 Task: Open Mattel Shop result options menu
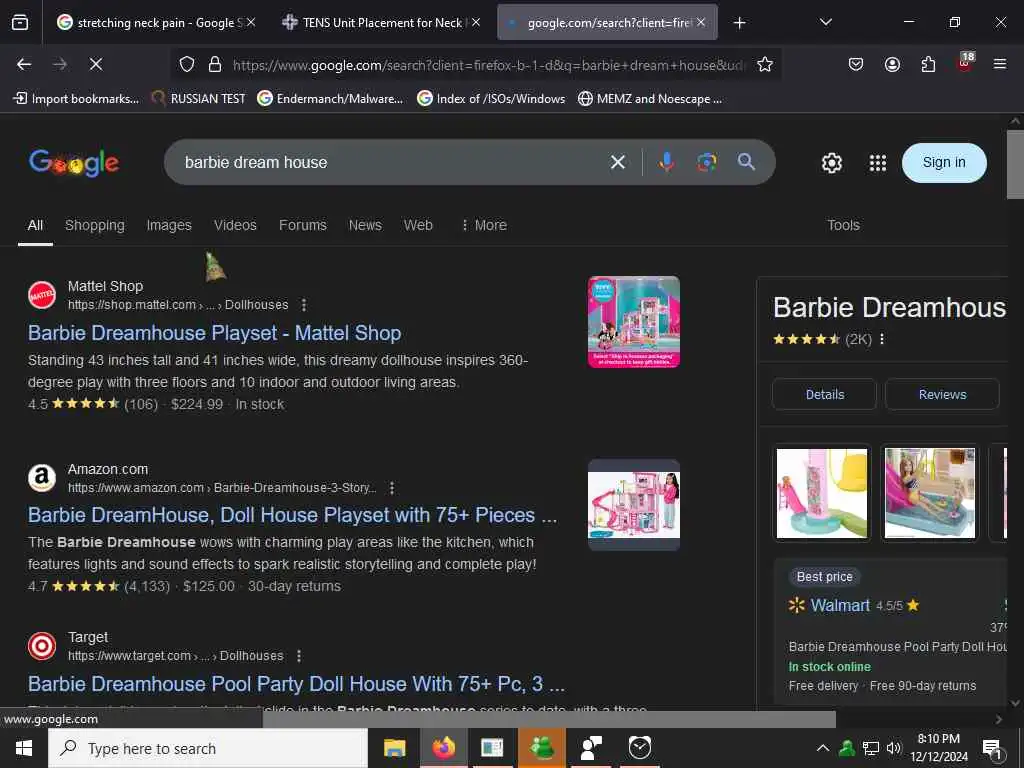pos(304,305)
